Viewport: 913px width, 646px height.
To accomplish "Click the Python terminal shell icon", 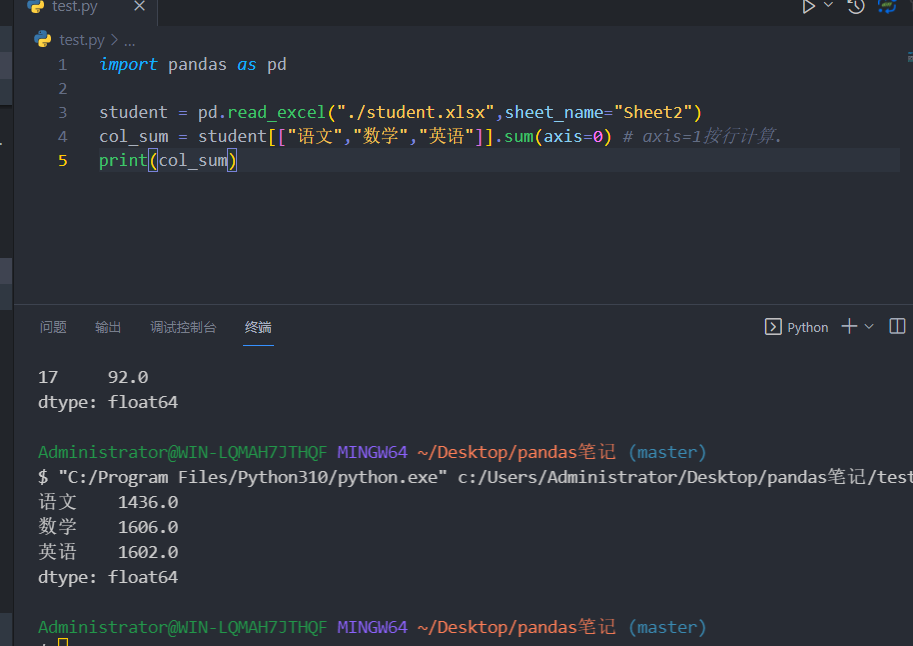I will 772,327.
